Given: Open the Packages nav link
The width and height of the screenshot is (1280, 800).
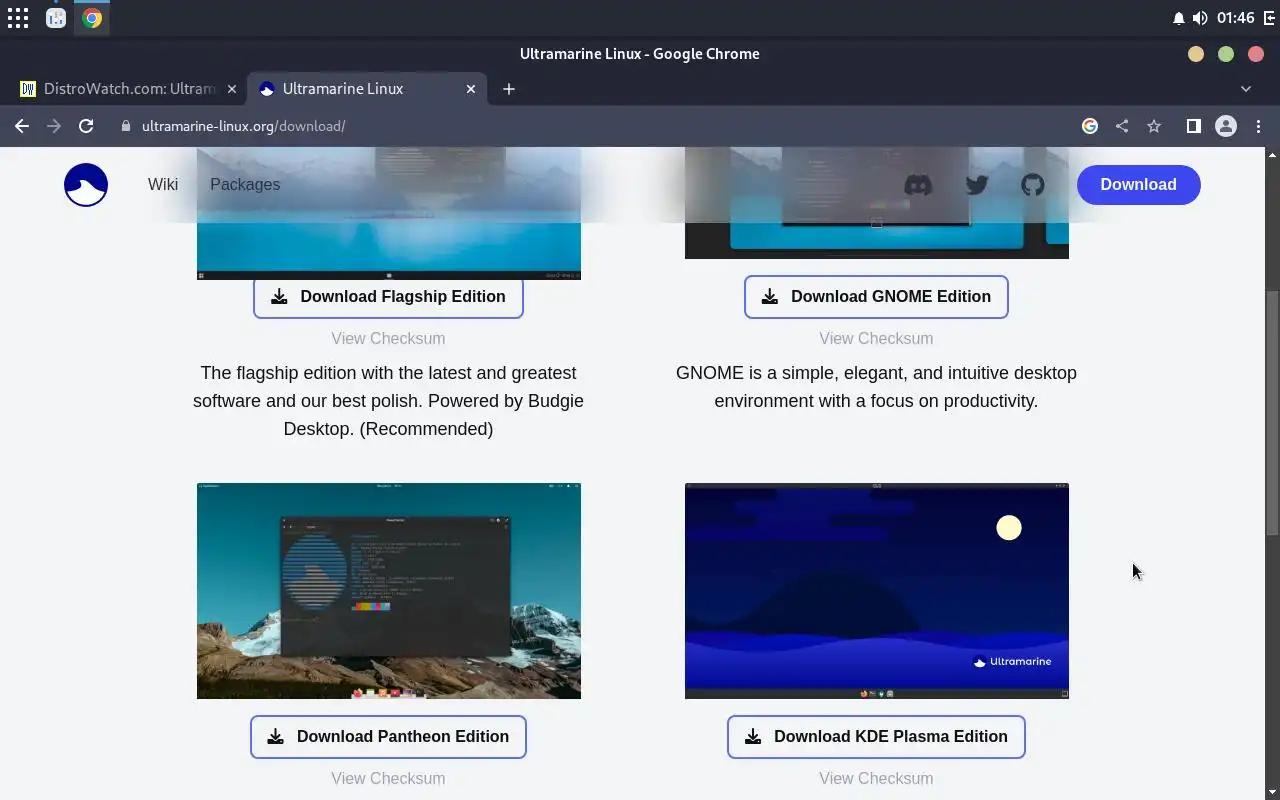Looking at the screenshot, I should pyautogui.click(x=245, y=184).
